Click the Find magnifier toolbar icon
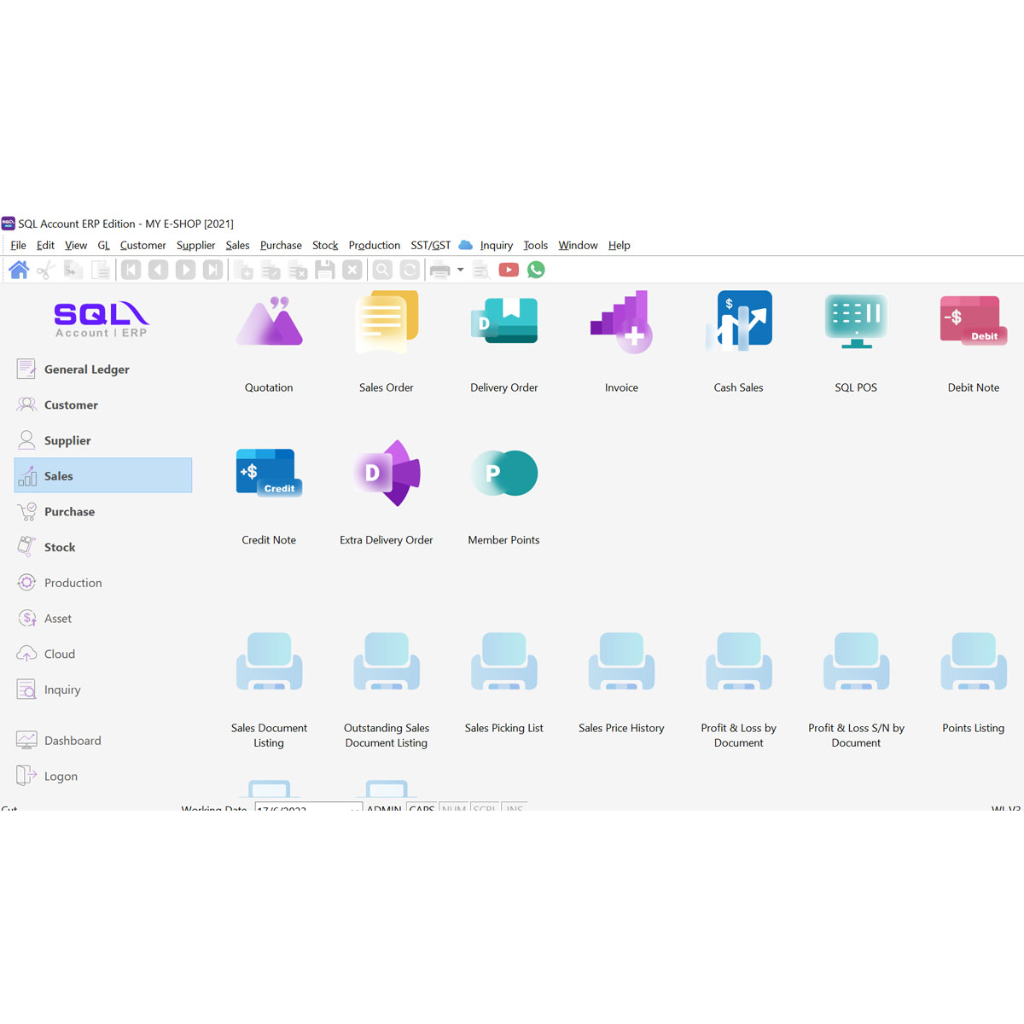 [x=383, y=270]
